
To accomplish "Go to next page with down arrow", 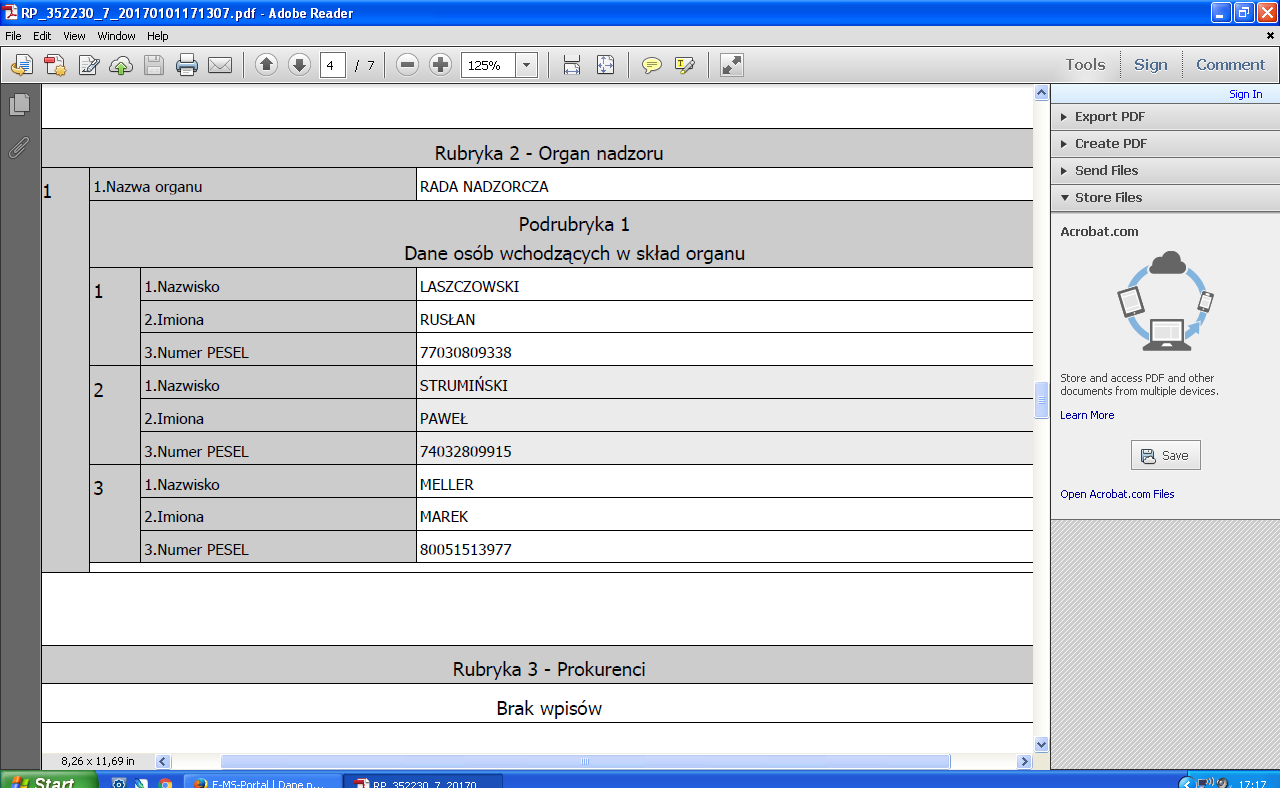I will click(x=299, y=65).
